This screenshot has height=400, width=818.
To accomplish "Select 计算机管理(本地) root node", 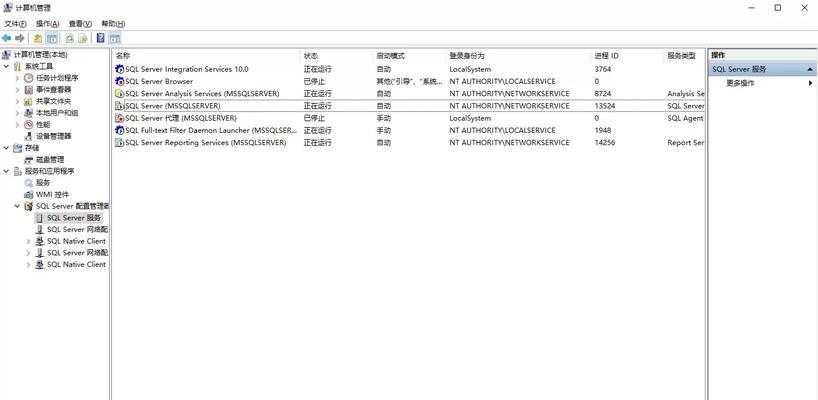I will (40, 55).
